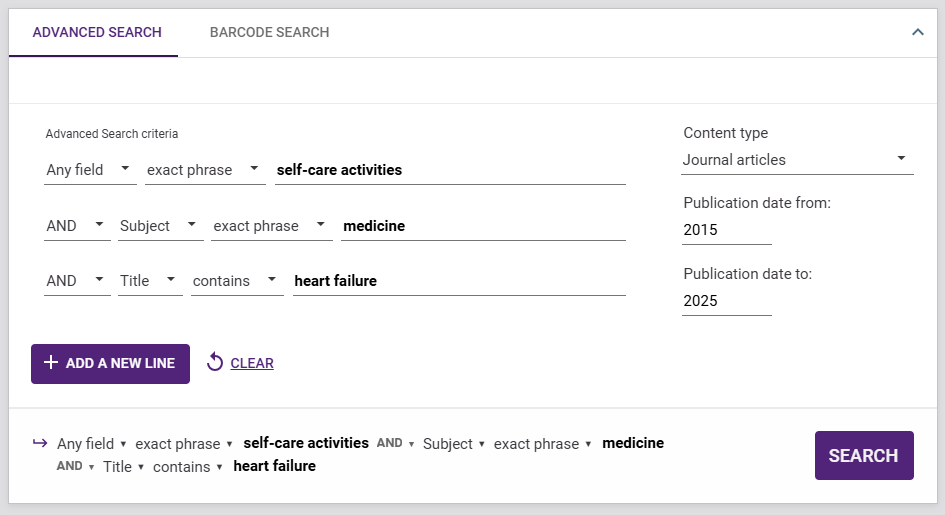Click the Add a New Line button
Image resolution: width=945 pixels, height=515 pixels.
(110, 363)
